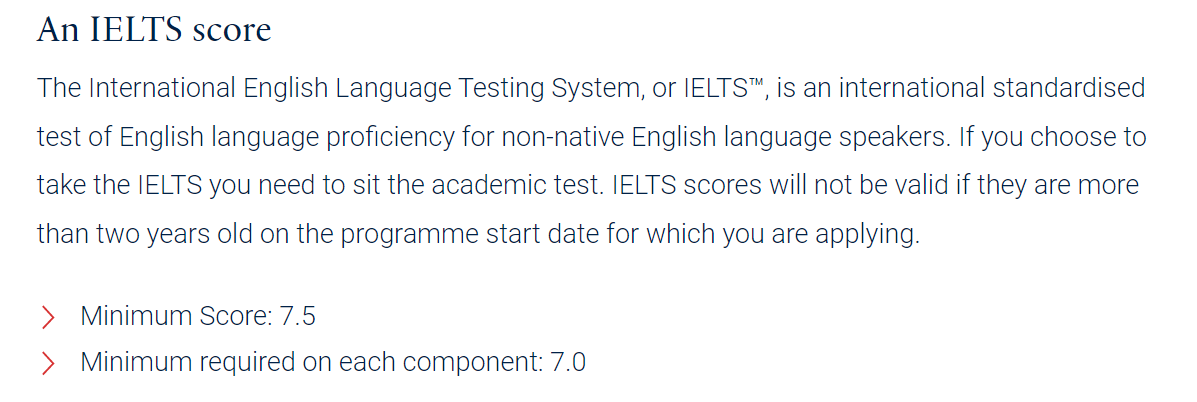Viewport: 1197px width, 402px height.
Task: Click the 7.0 component score value
Action: (x=568, y=363)
